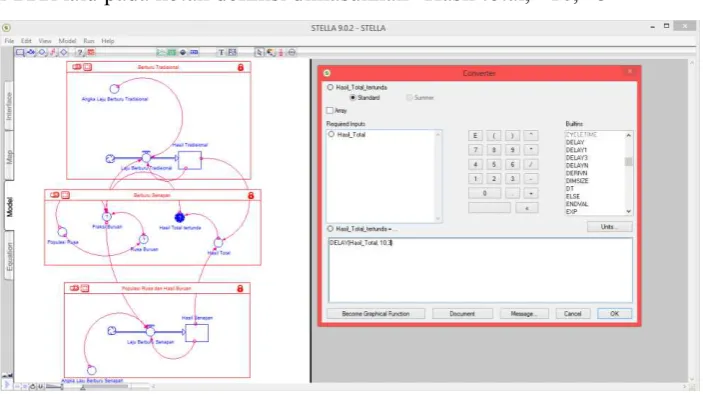The height and width of the screenshot is (394, 703).
Task: Select the green Table Pad tool
Action: coord(172,52)
